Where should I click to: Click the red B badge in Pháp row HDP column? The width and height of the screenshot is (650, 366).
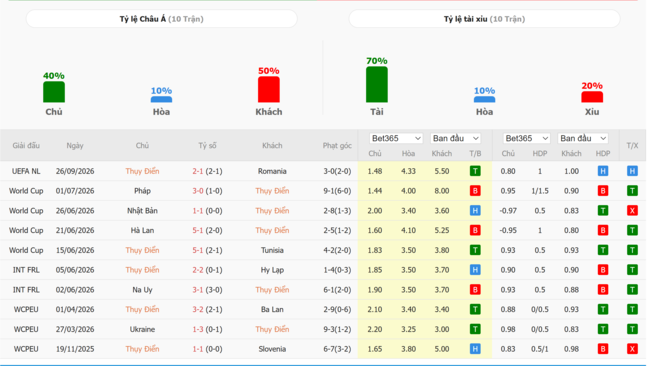point(603,191)
